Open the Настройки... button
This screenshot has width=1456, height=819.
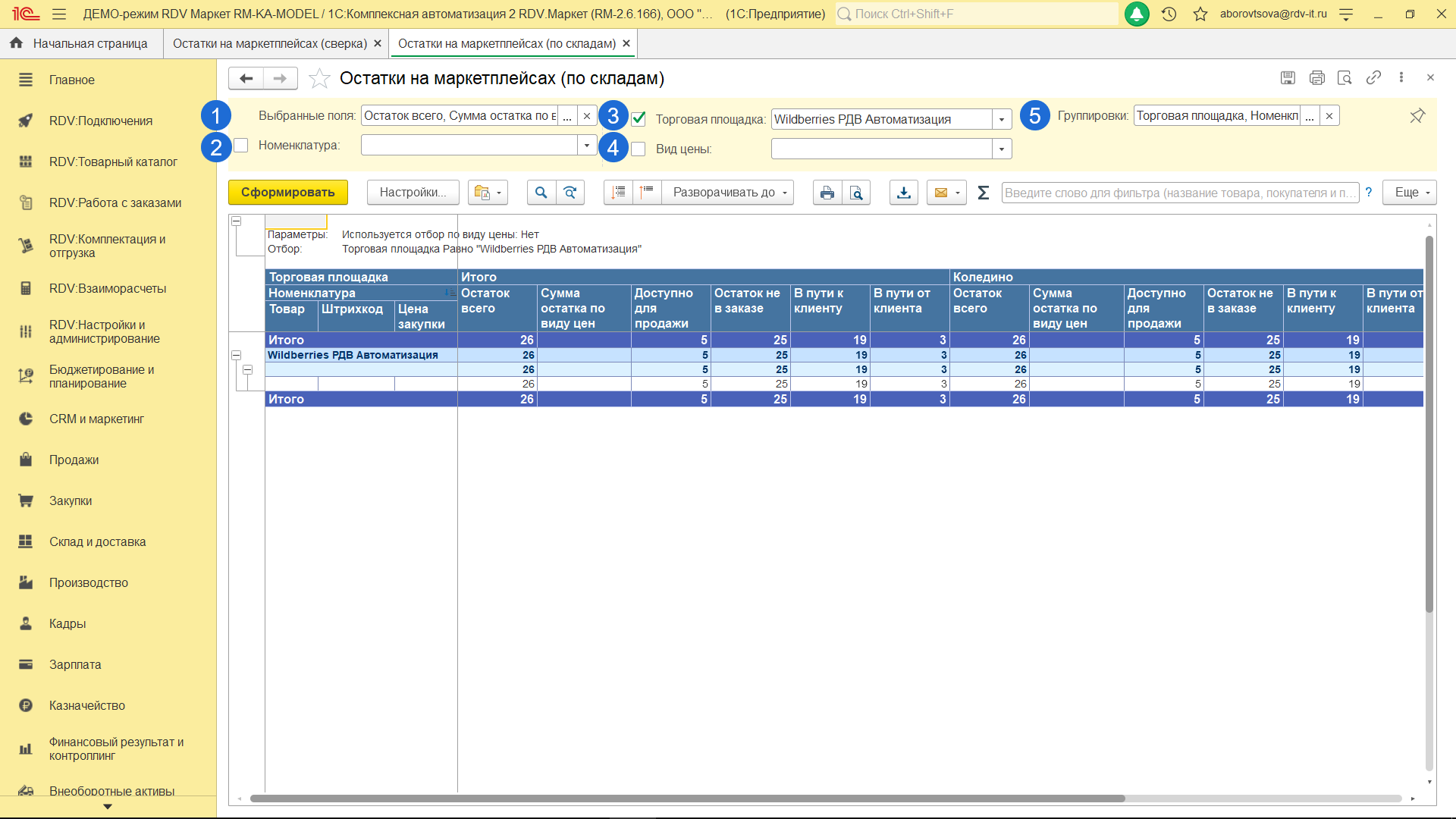pyautogui.click(x=413, y=193)
